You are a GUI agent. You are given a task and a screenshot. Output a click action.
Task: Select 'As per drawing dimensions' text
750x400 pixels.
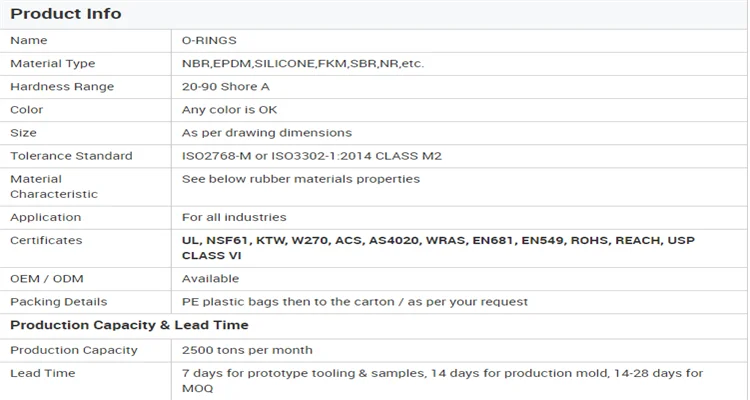(x=266, y=133)
